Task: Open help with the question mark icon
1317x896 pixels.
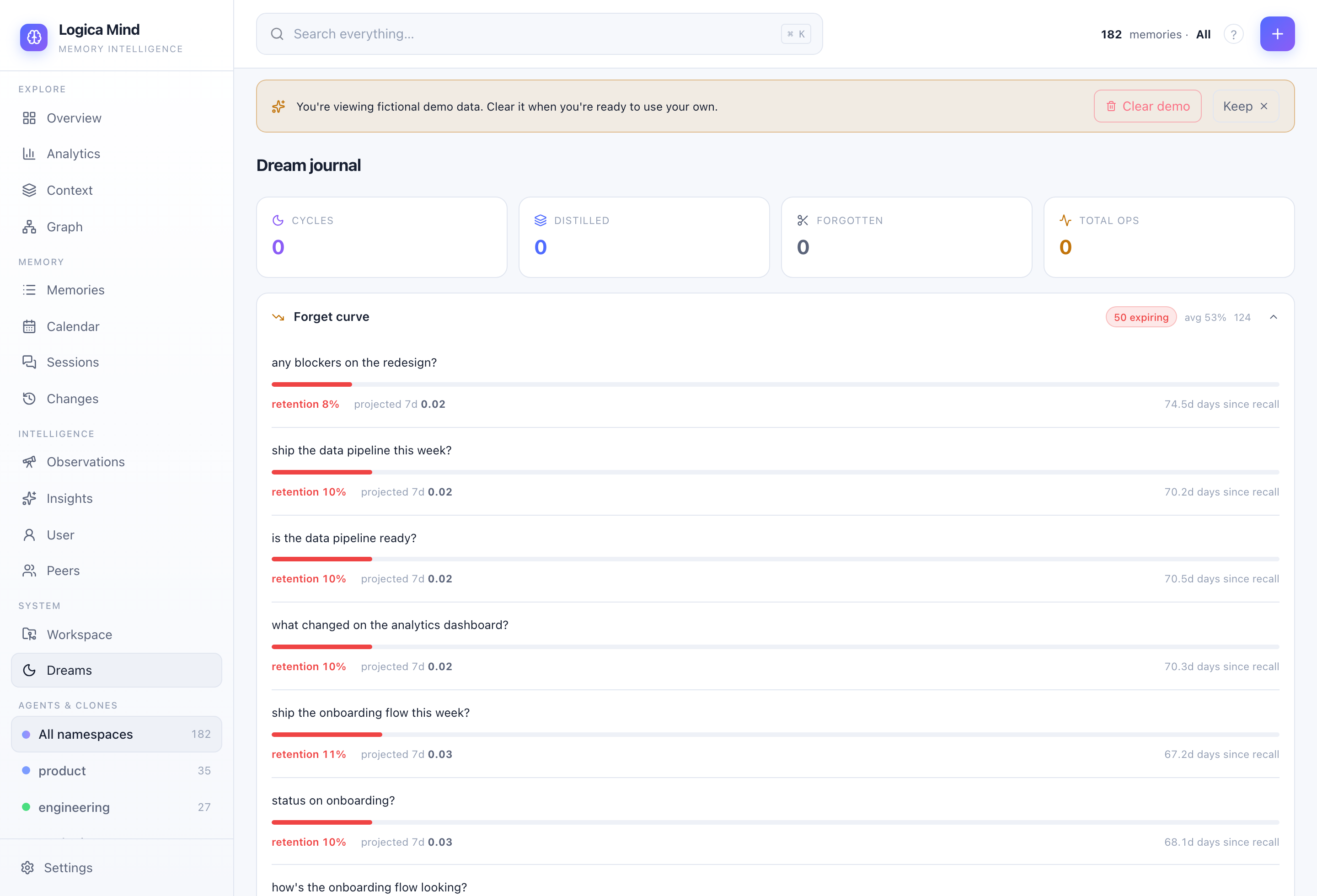Action: tap(1234, 34)
